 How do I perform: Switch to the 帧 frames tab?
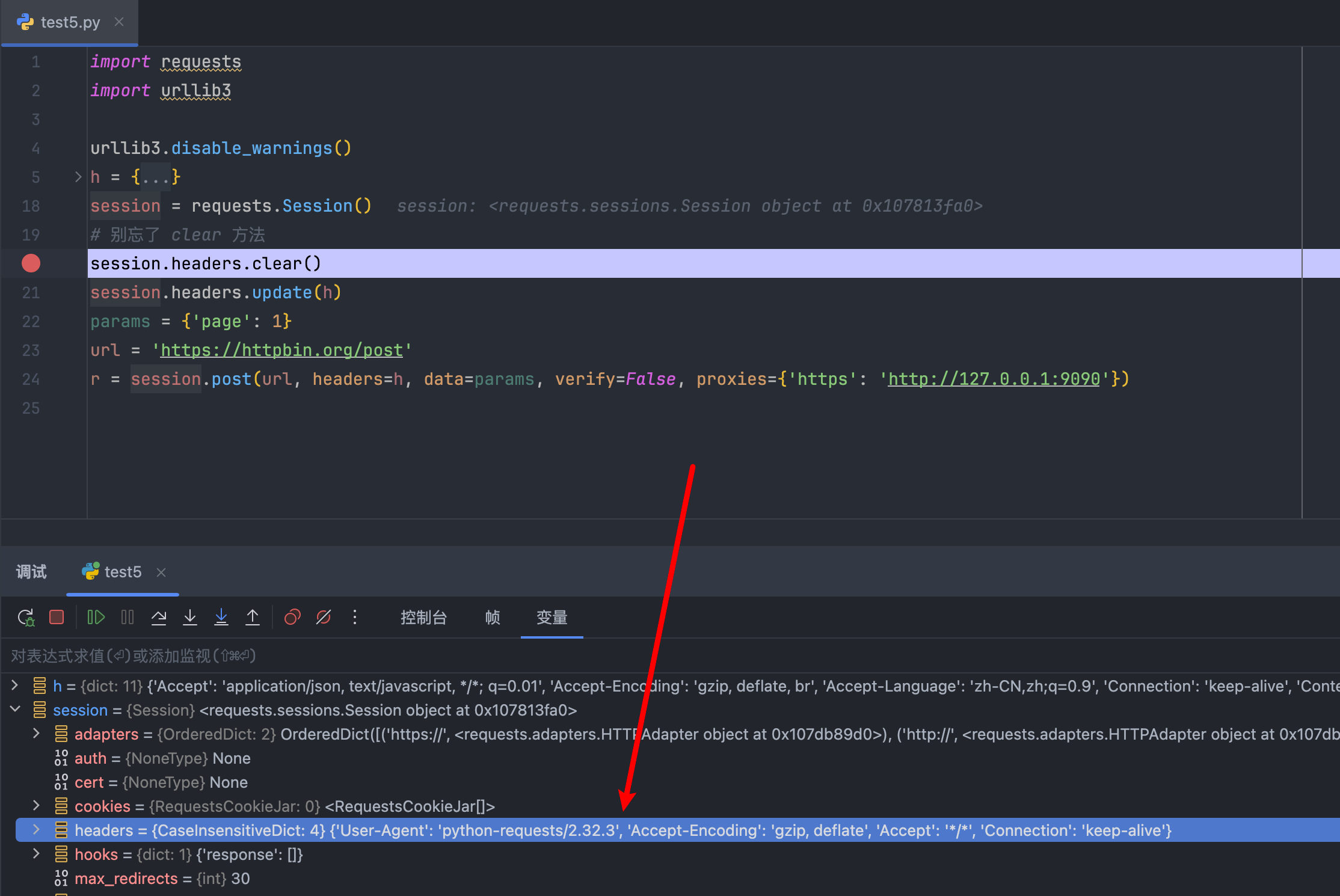(x=493, y=618)
